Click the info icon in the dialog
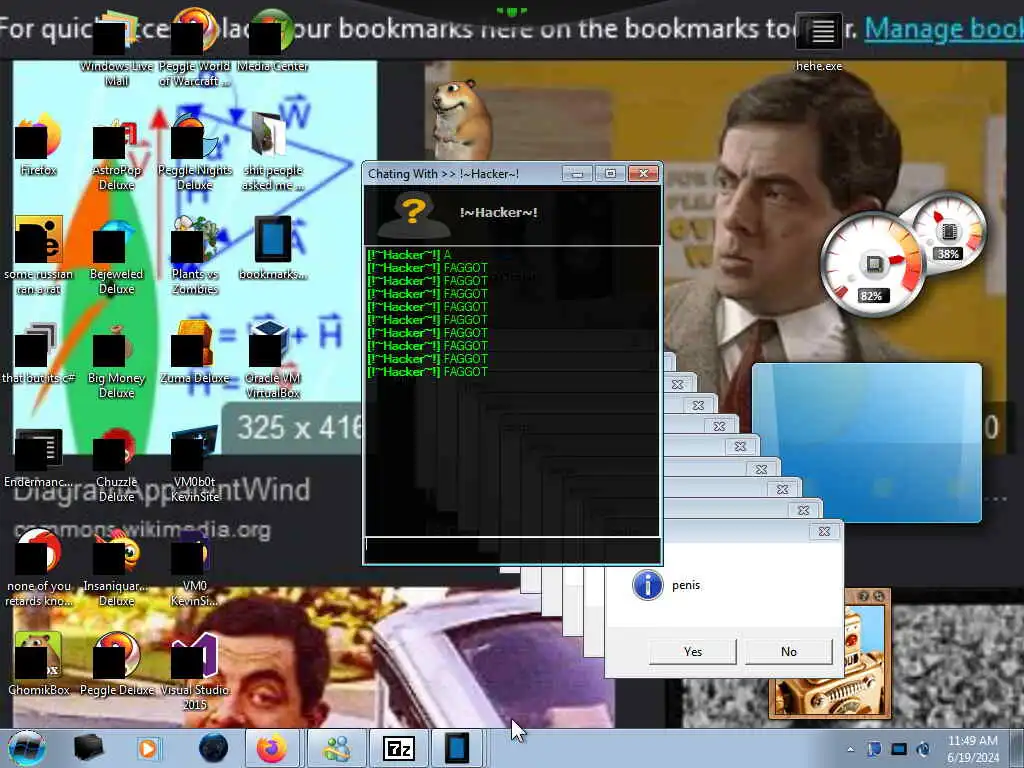Screen dimensions: 1024x768 point(648,584)
